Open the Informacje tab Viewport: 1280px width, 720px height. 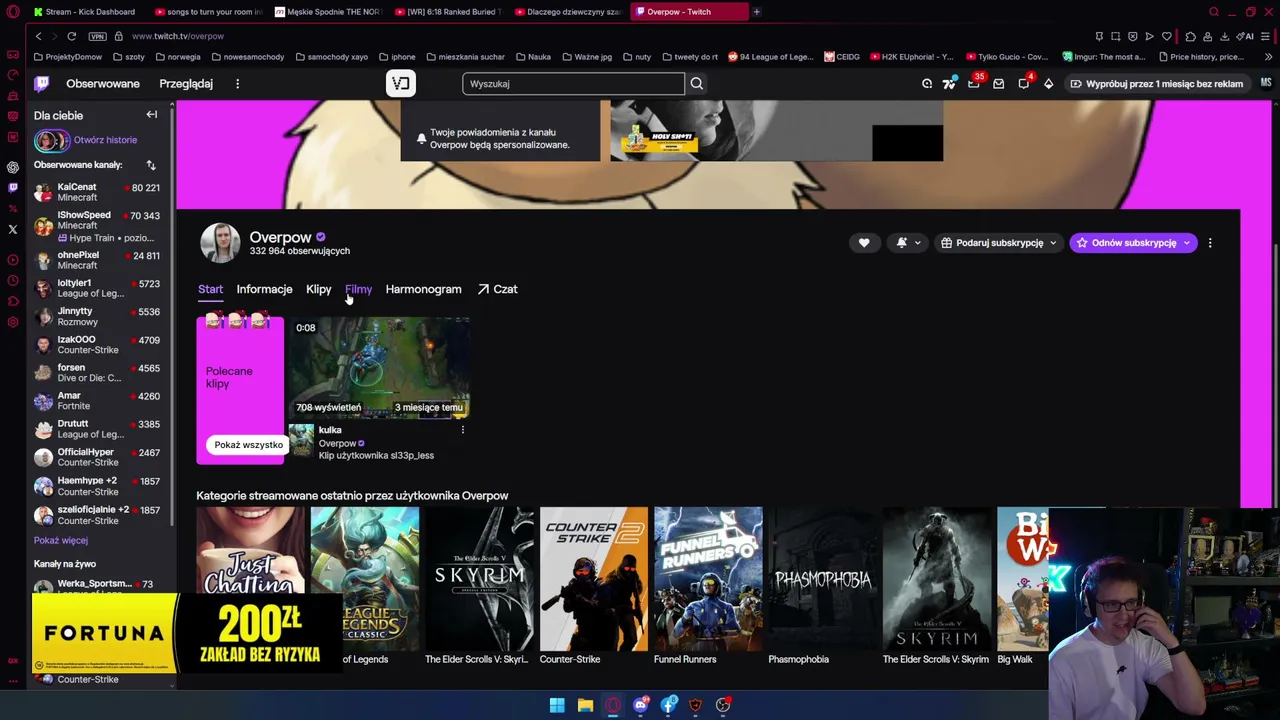(264, 289)
